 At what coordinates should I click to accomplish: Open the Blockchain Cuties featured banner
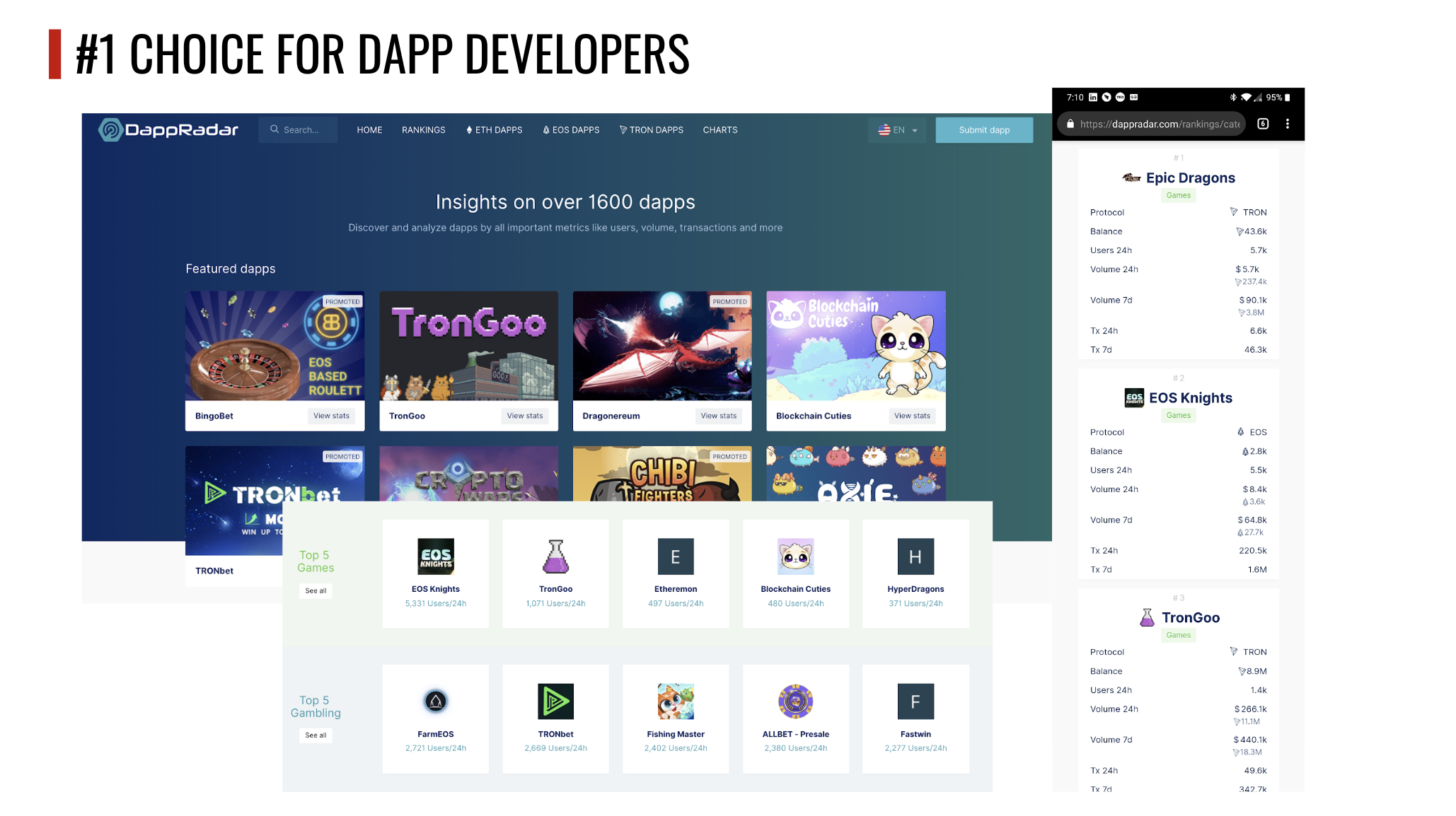tap(856, 346)
